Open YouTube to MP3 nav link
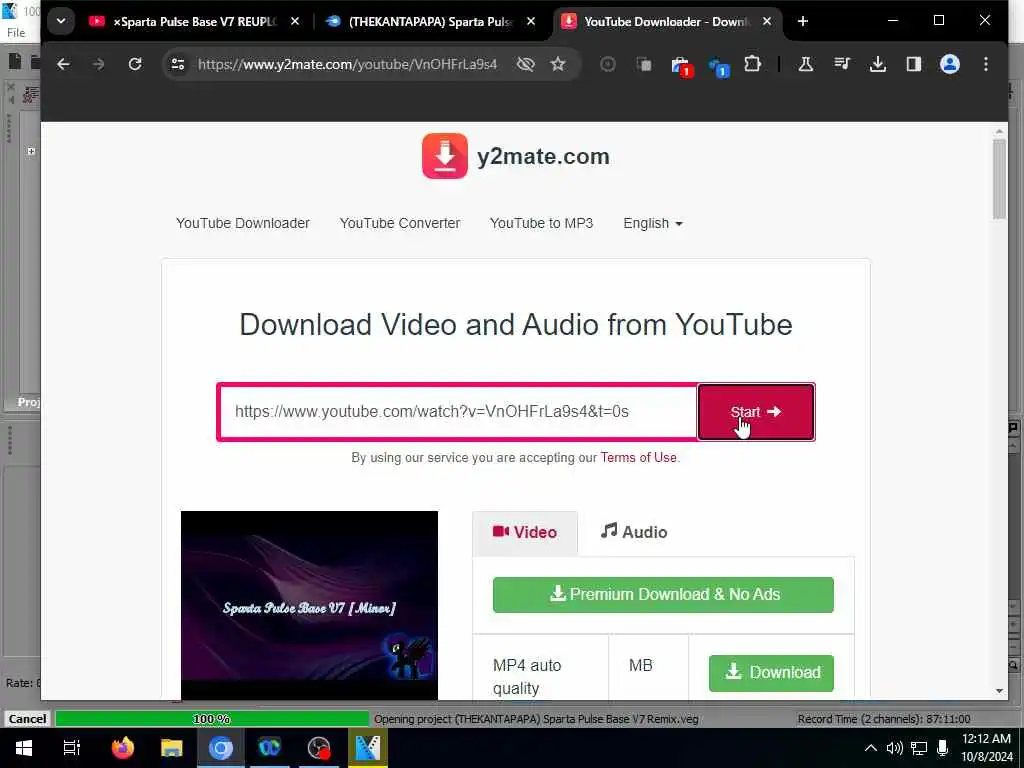The image size is (1024, 768). click(x=541, y=223)
